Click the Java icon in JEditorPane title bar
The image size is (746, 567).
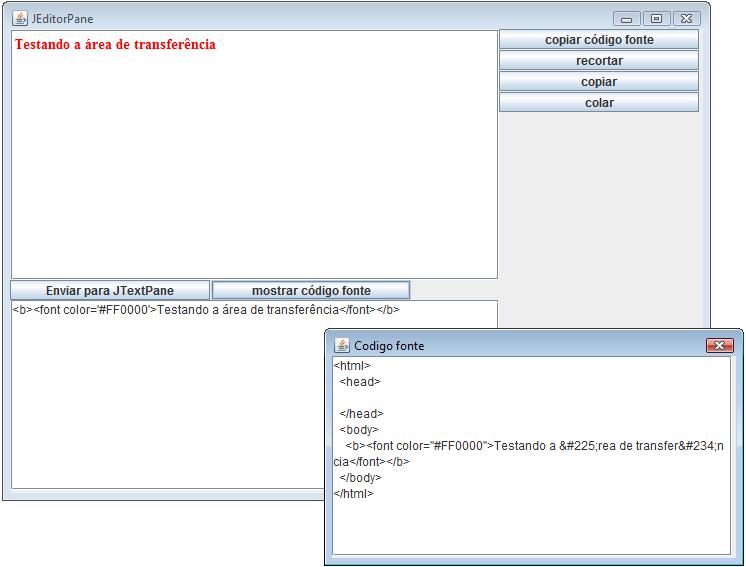tap(19, 18)
